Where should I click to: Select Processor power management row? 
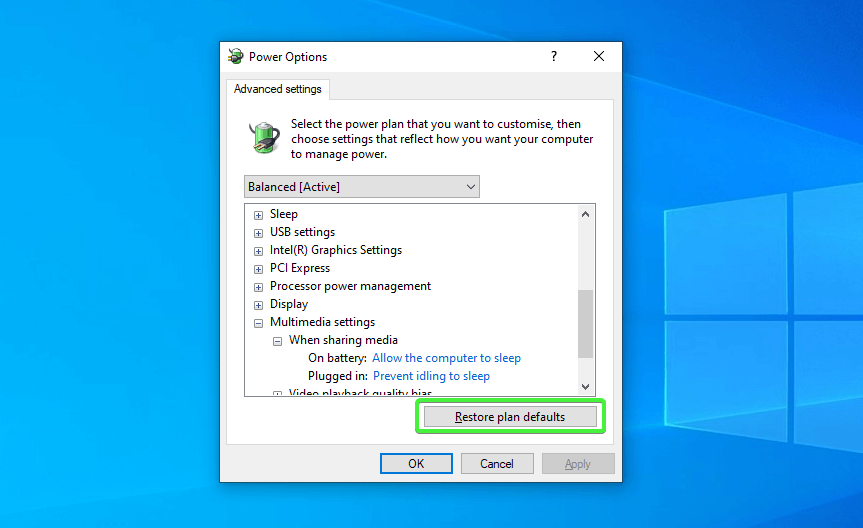point(350,286)
